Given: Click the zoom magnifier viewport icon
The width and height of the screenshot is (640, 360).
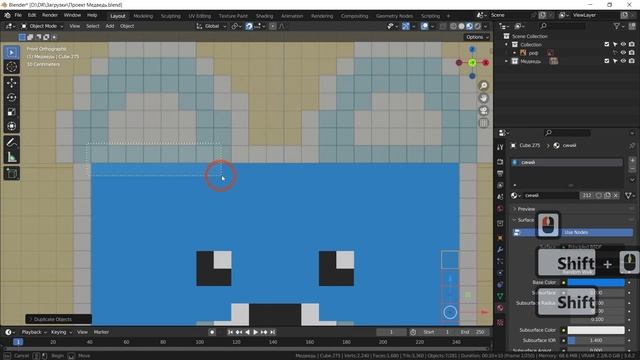Looking at the screenshot, I should click(x=483, y=85).
